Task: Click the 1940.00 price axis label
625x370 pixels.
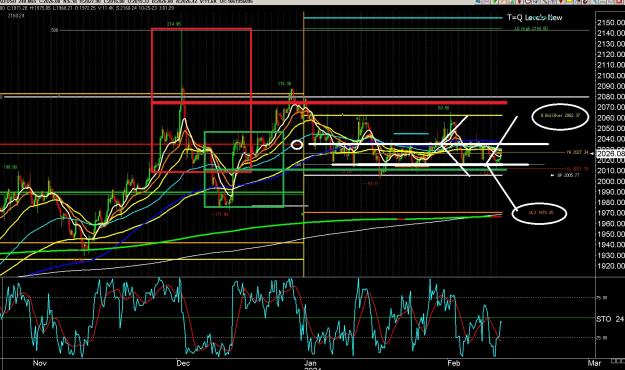Action: (611, 245)
